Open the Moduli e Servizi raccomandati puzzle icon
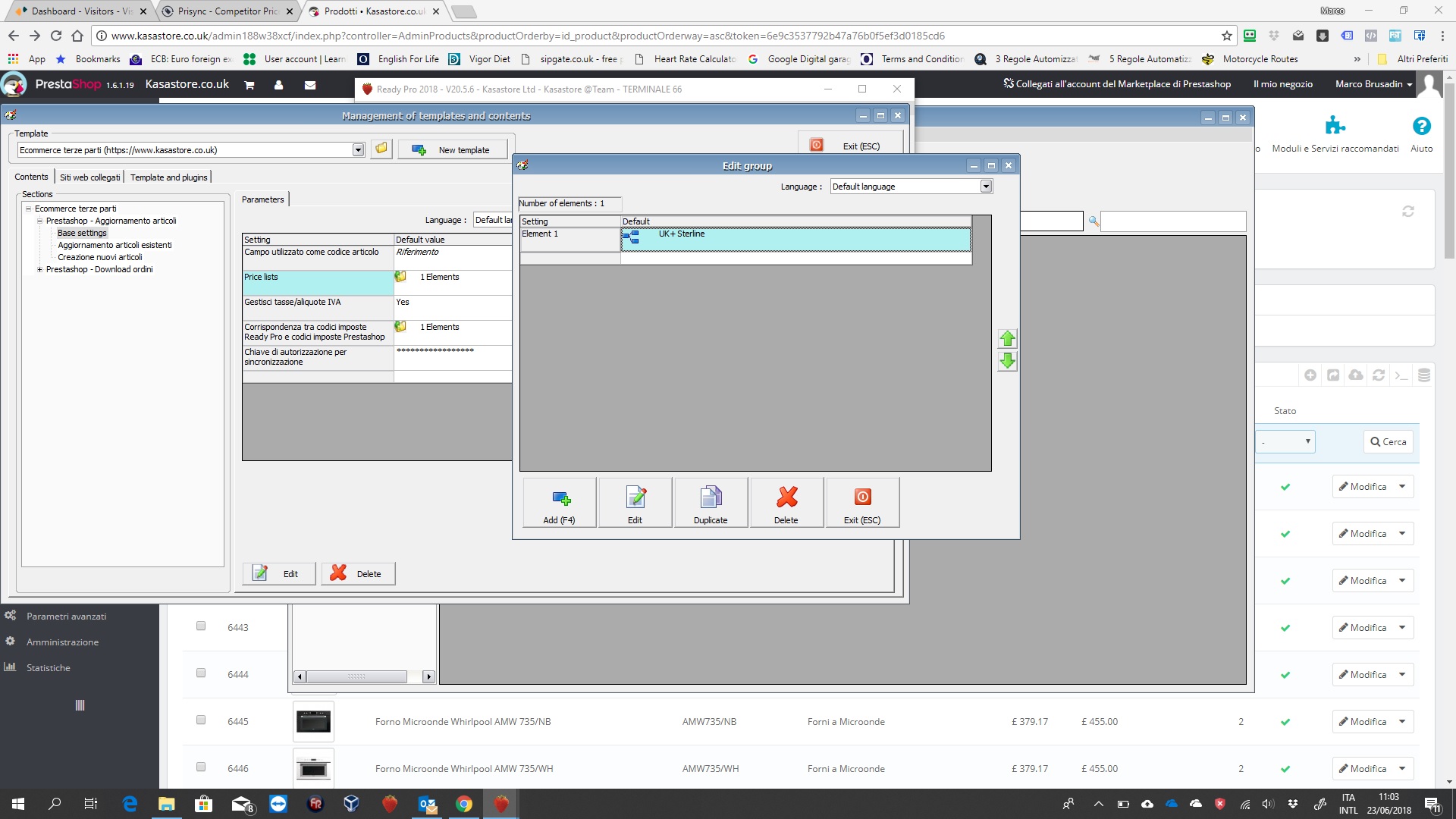1456x819 pixels. tap(1335, 126)
